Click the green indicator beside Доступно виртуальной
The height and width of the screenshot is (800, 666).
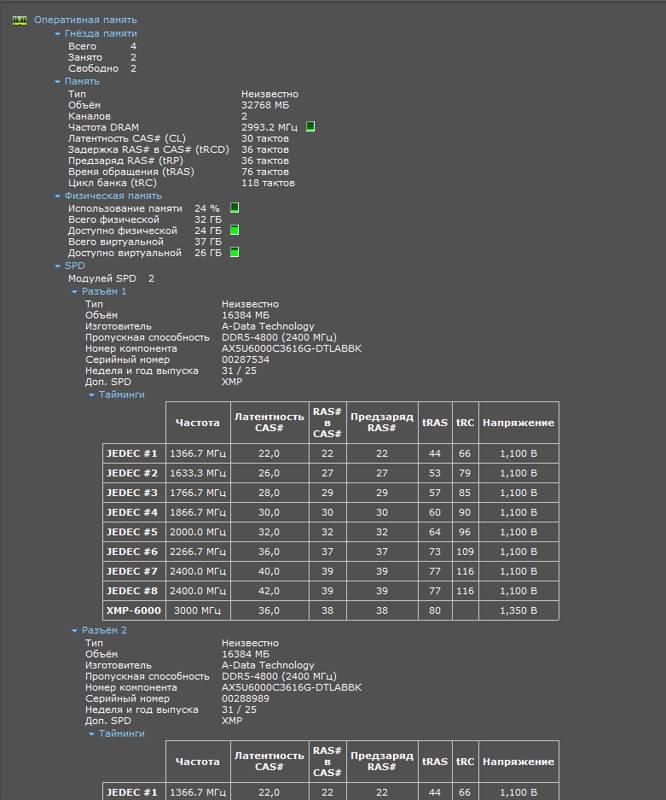coord(234,252)
